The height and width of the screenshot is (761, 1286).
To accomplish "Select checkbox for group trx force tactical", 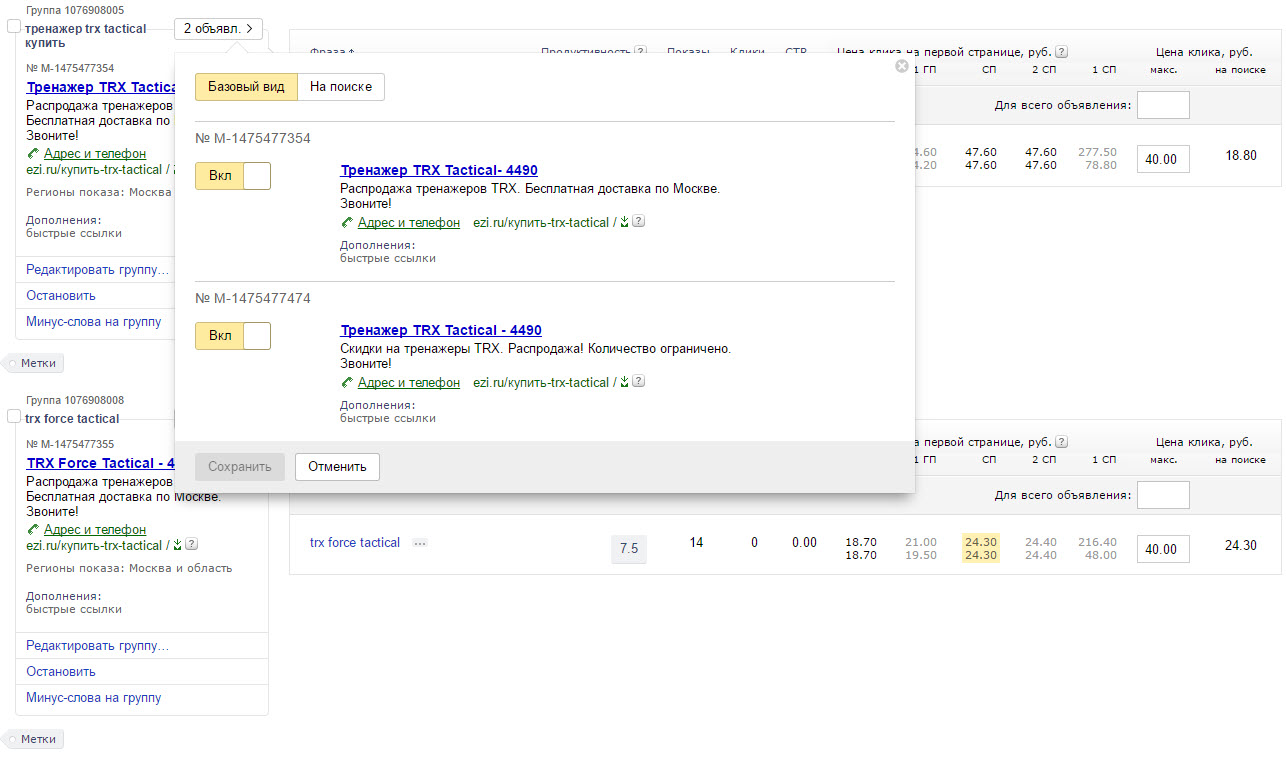I will point(14,416).
